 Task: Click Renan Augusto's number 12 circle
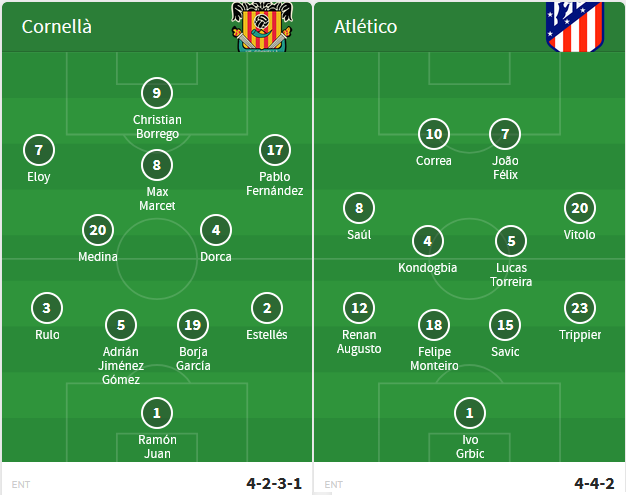click(x=359, y=308)
